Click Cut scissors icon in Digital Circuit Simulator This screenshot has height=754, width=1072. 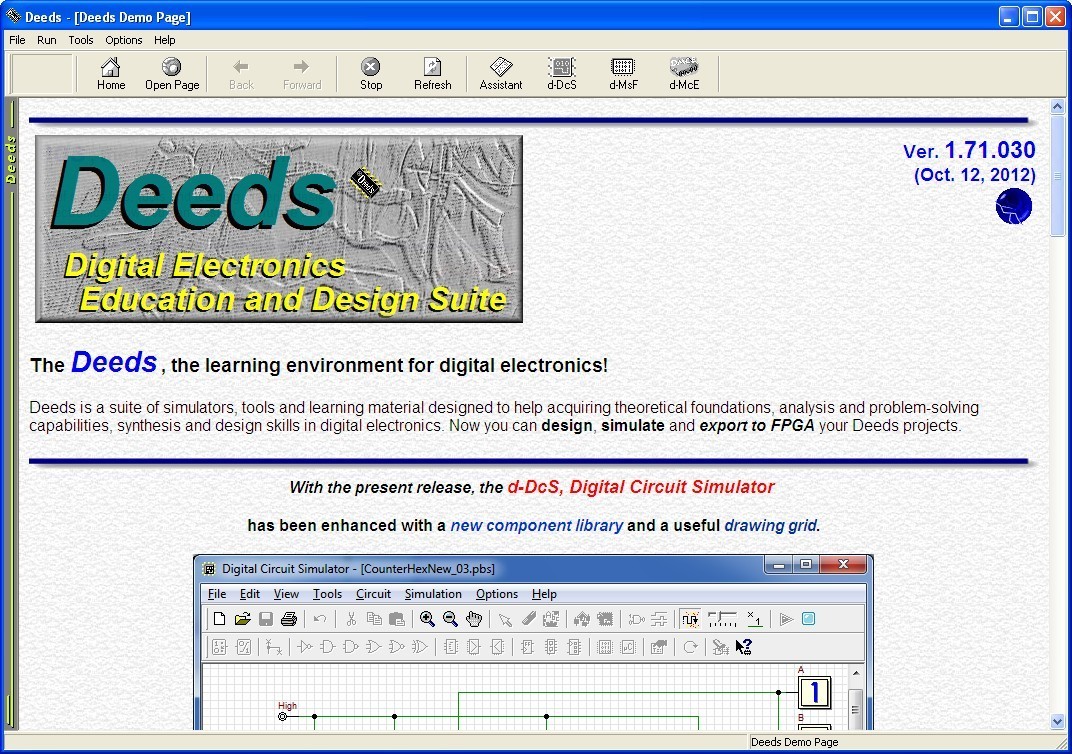[351, 619]
